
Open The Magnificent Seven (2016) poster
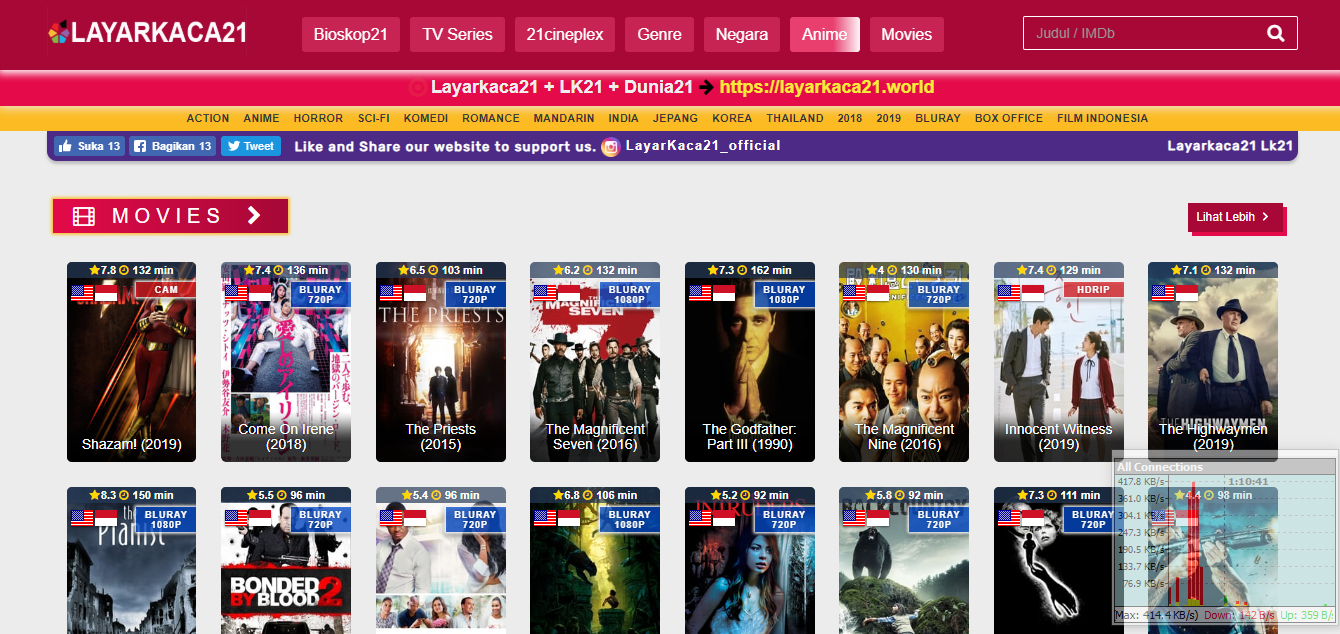(595, 362)
